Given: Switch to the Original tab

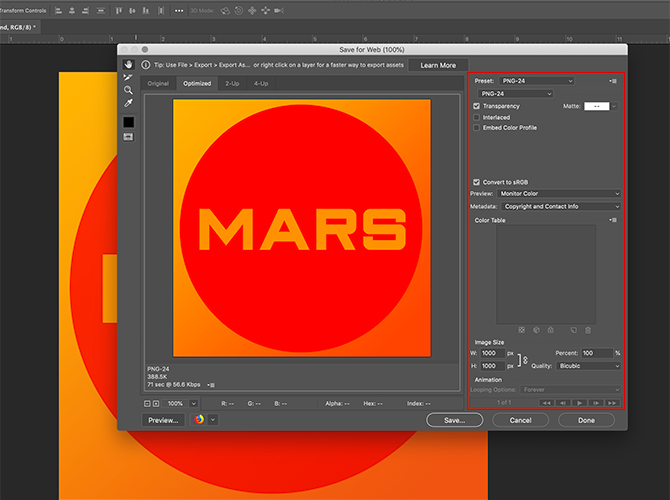Looking at the screenshot, I should tap(158, 83).
